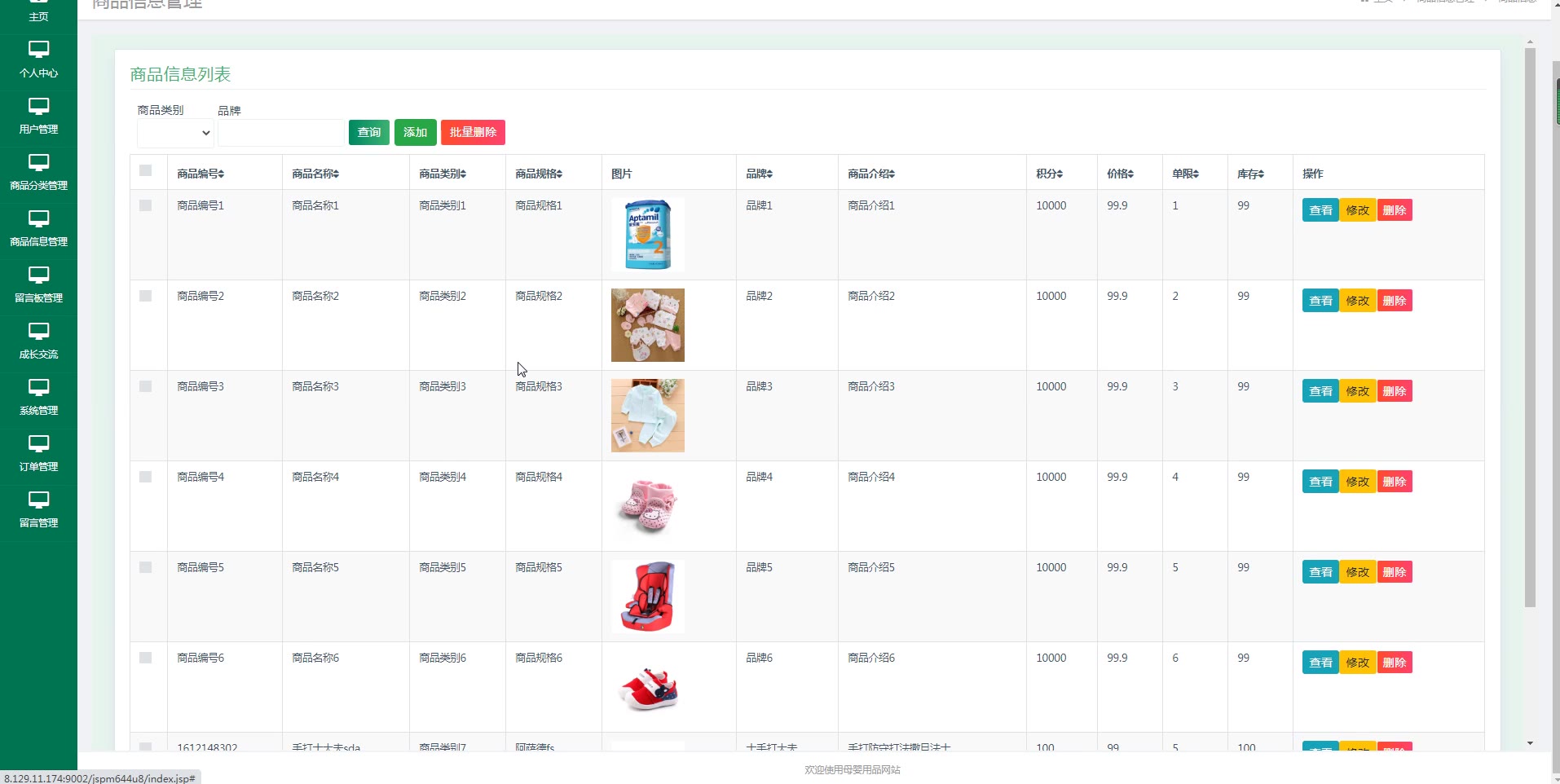View details of 商品编号1 with 查看
Screen dimensions: 1560x784
1320,210
